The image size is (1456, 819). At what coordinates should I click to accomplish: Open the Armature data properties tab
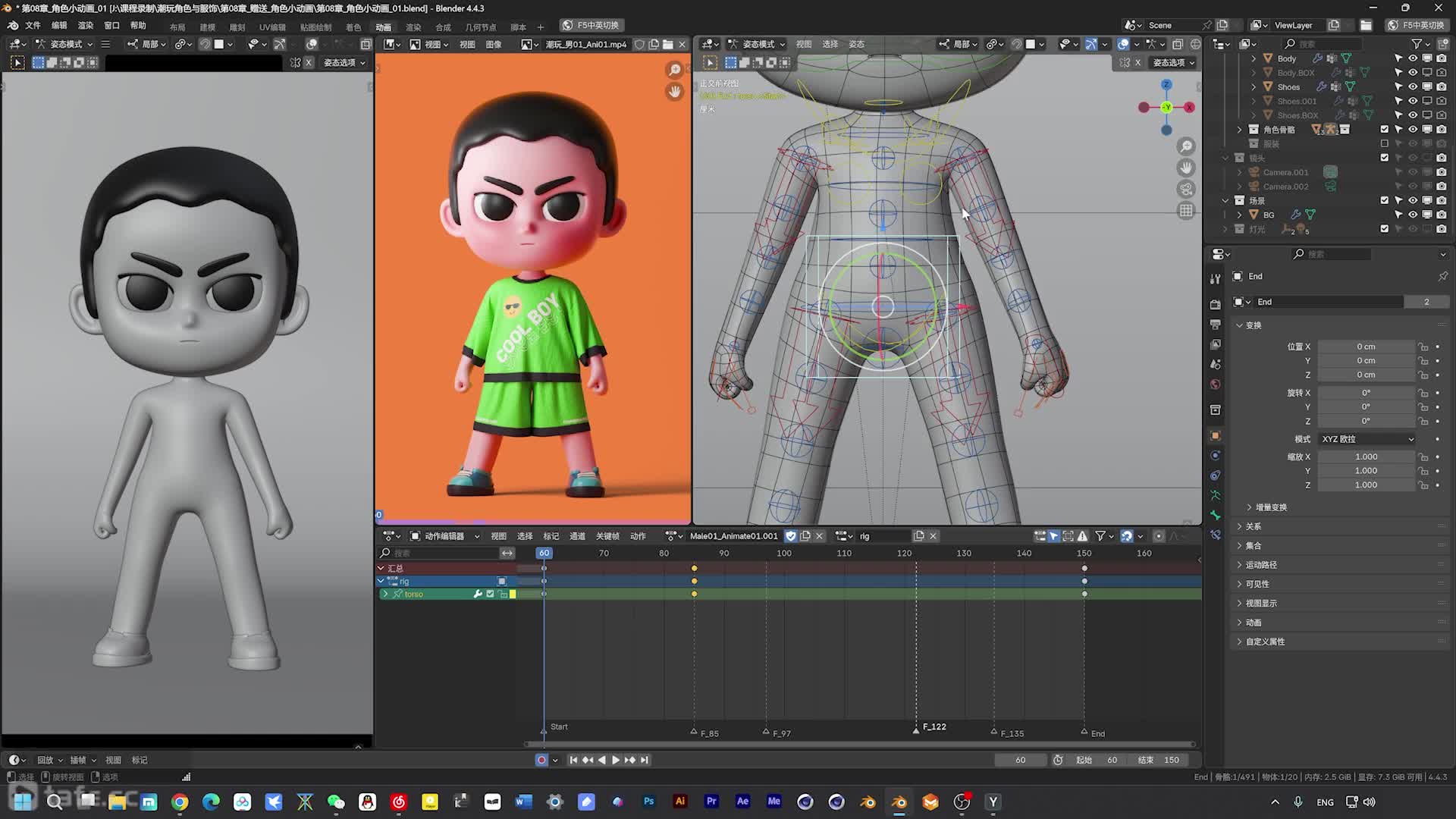1216,495
